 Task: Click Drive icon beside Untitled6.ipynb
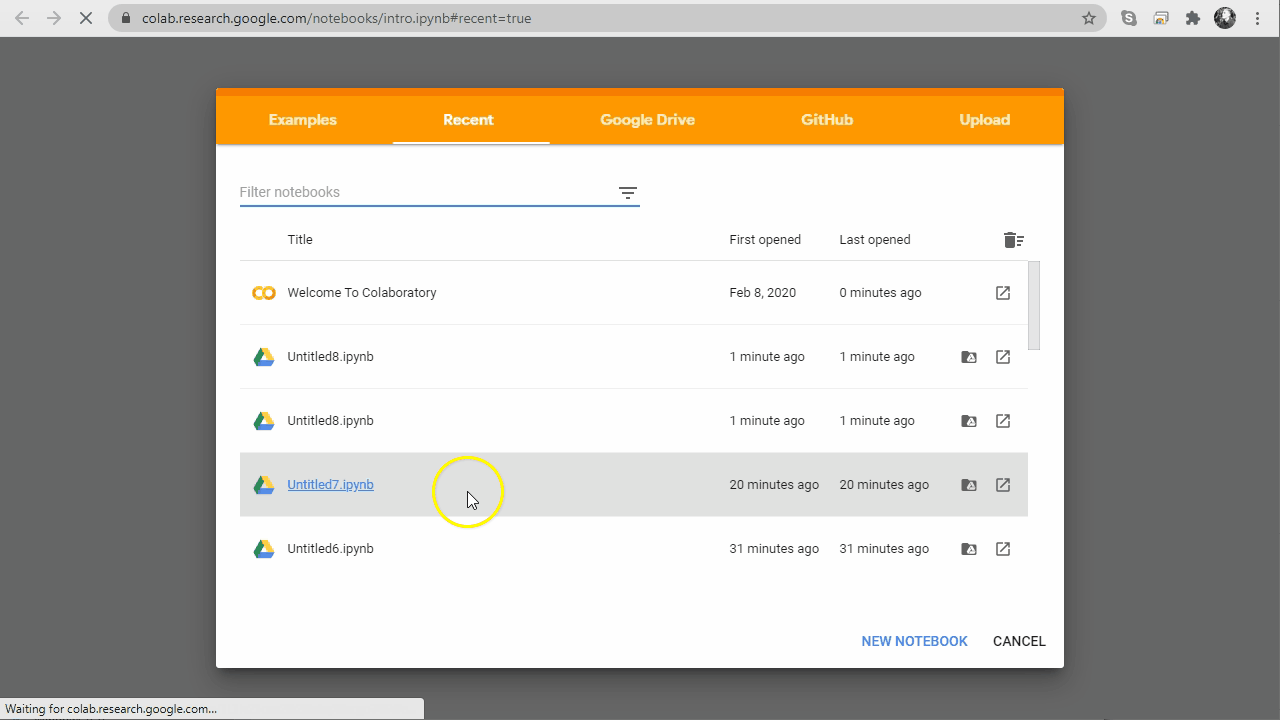tap(264, 549)
